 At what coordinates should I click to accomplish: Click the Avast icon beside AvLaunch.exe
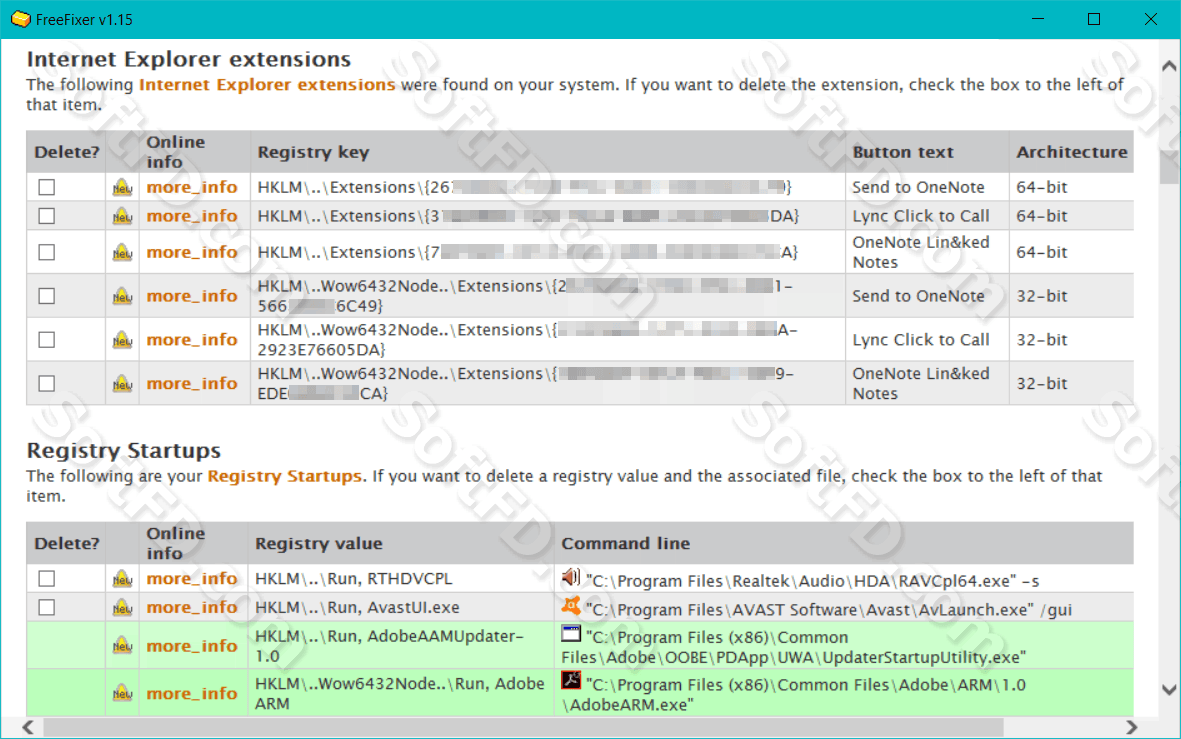[571, 606]
